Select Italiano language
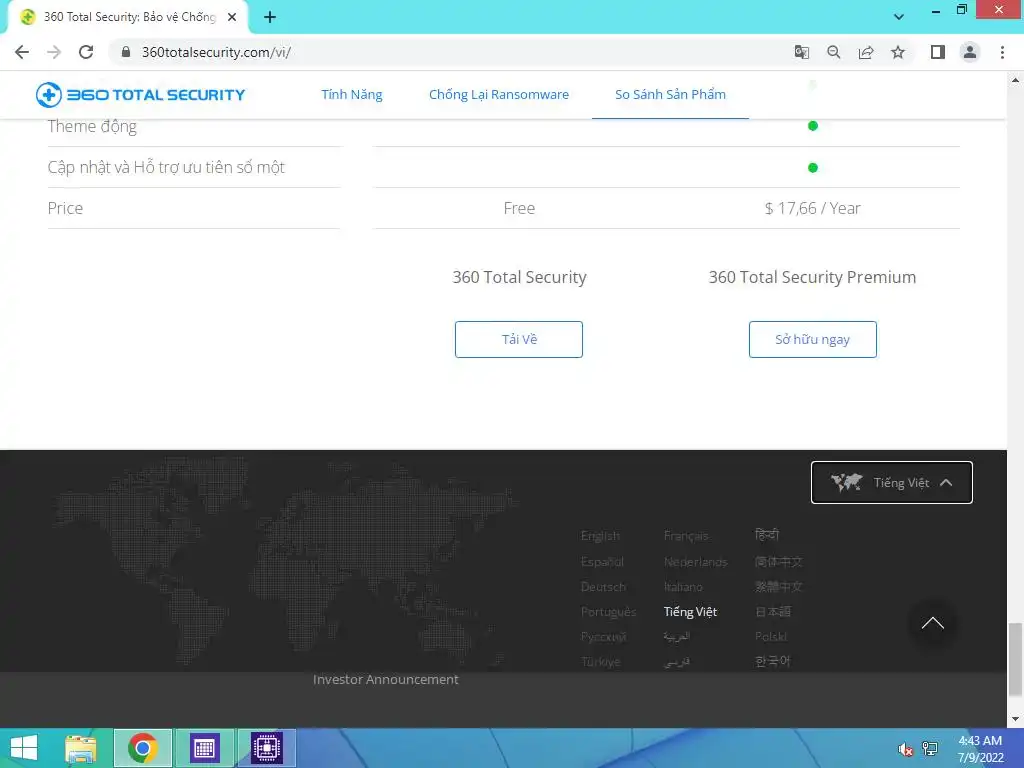 point(683,586)
